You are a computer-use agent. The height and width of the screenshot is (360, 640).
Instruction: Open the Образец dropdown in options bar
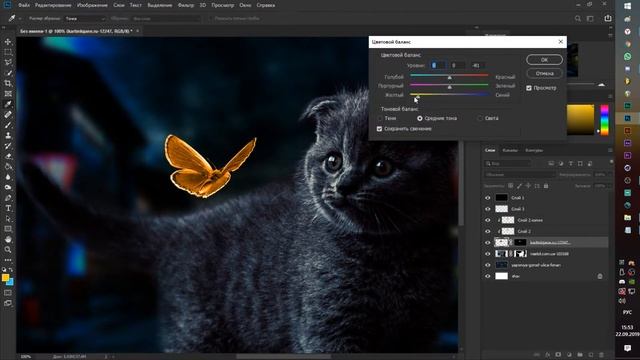(166, 18)
